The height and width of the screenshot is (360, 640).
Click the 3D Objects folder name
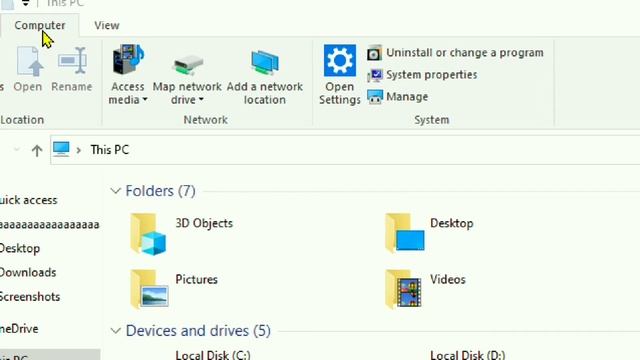[204, 223]
